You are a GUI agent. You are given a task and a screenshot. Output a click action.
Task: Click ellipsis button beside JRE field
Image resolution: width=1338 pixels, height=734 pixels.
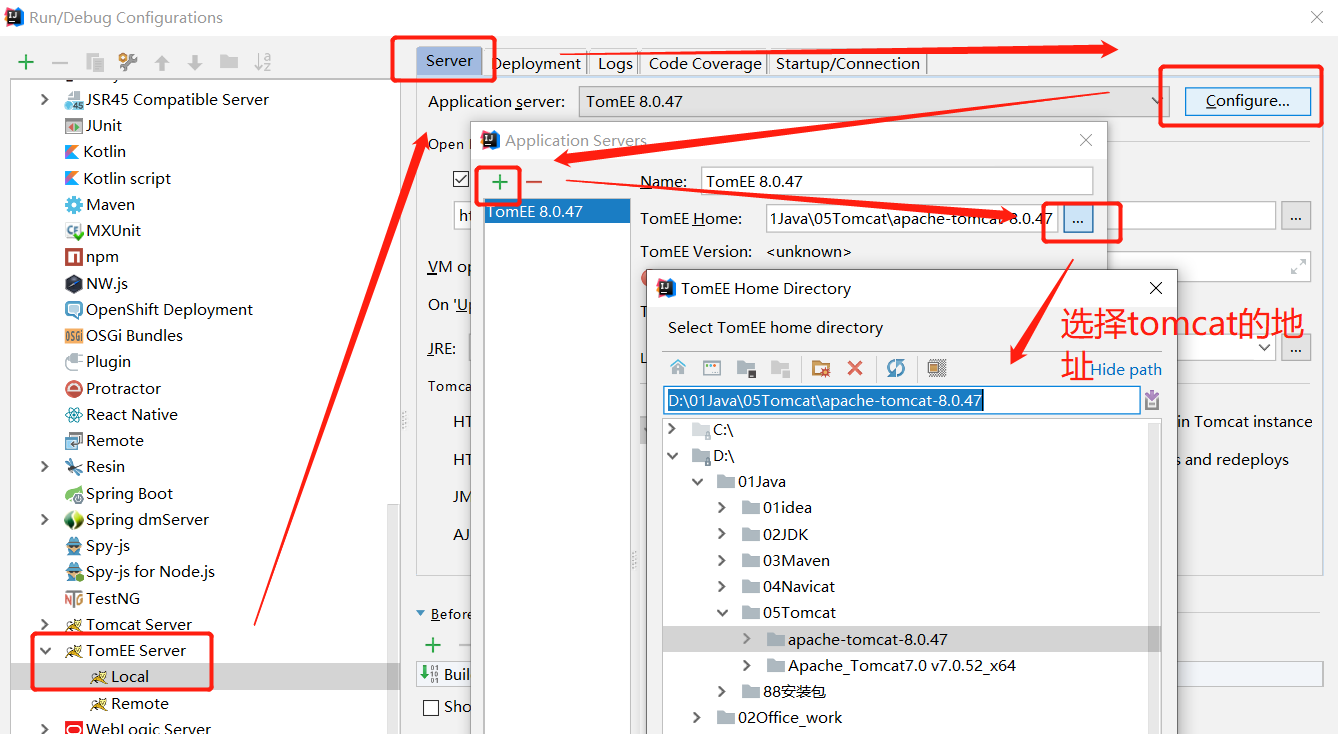click(x=1296, y=348)
